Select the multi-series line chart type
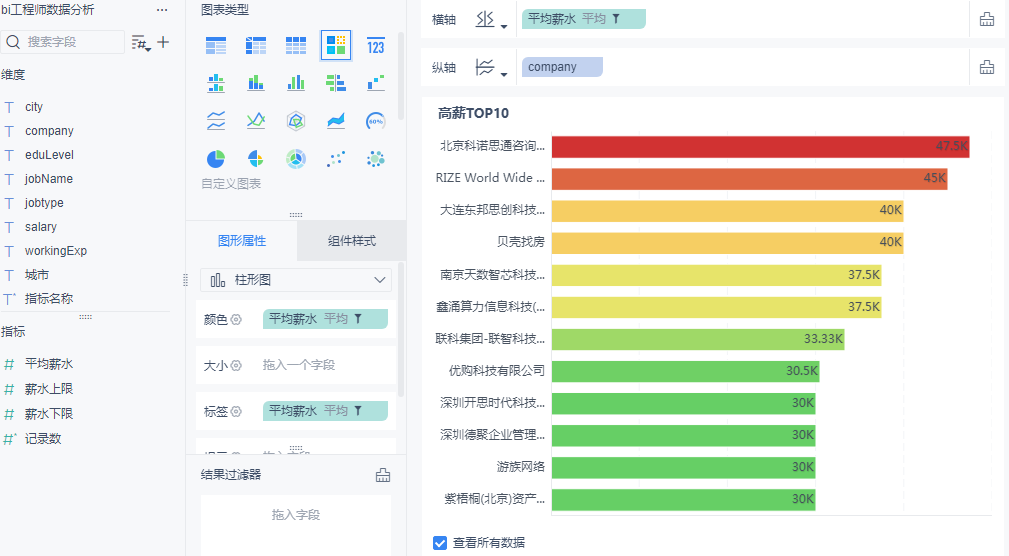This screenshot has width=1009, height=556. (x=256, y=120)
